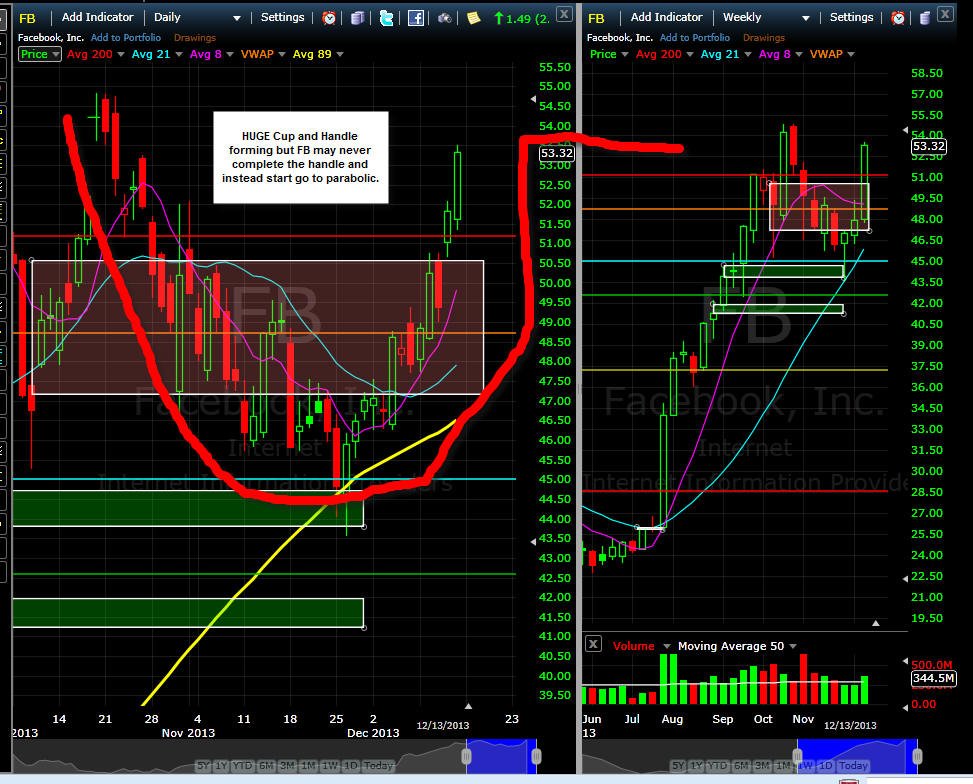Select 3M range in Daily chart
Image resolution: width=973 pixels, height=784 pixels.
tap(287, 765)
